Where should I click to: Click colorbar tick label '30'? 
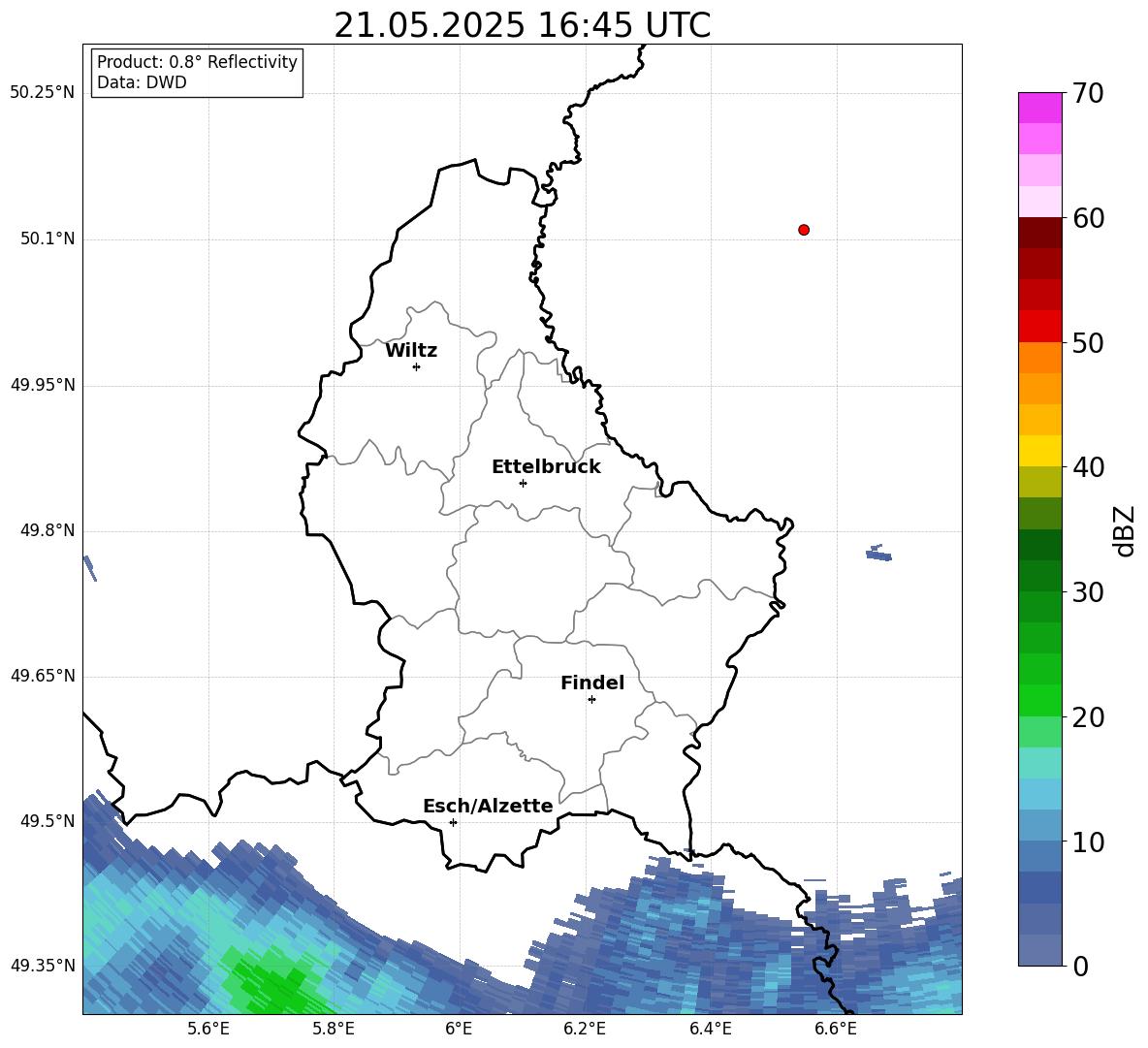coord(1088,592)
